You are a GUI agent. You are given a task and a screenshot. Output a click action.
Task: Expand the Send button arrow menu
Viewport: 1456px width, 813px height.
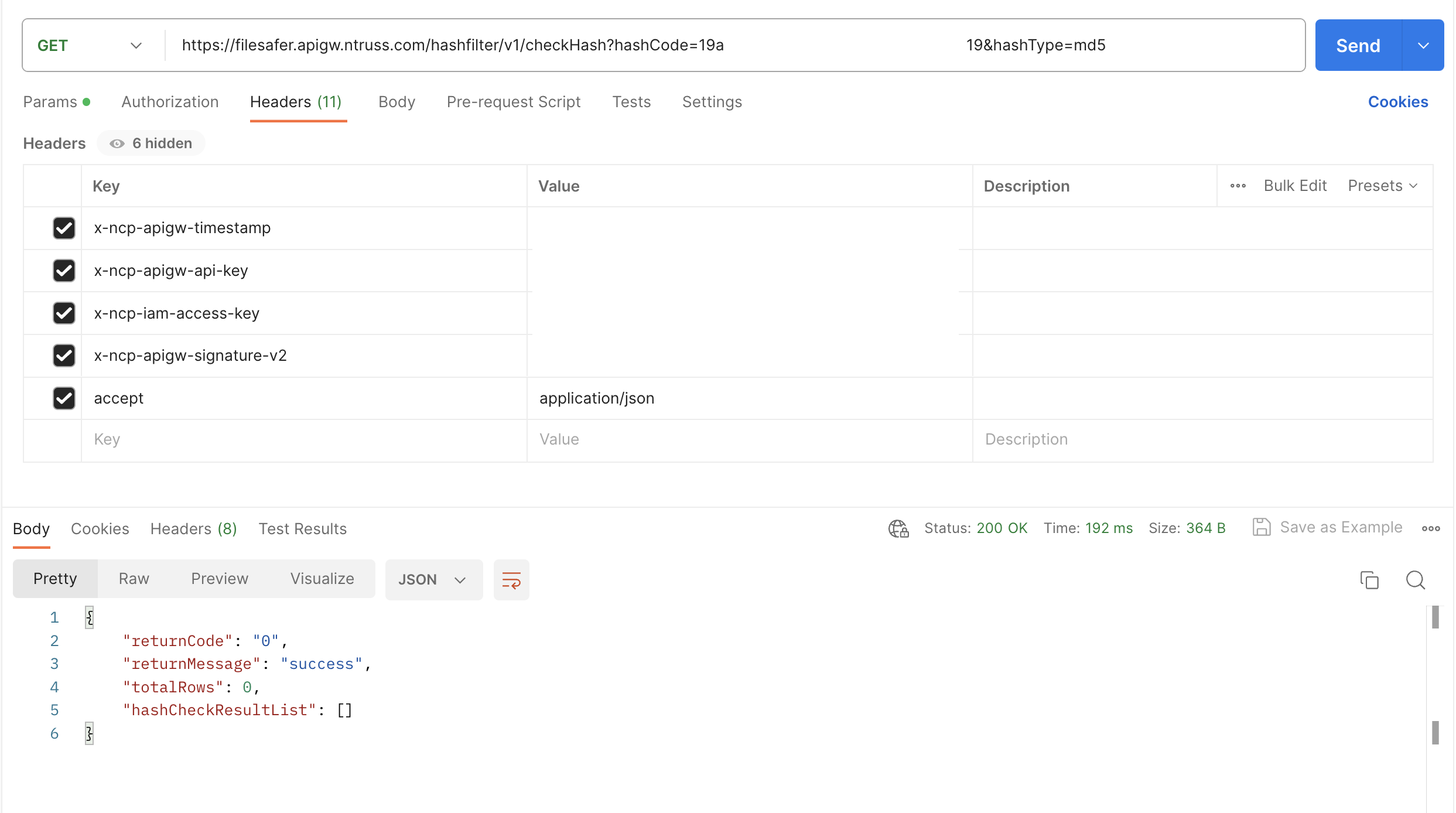[x=1423, y=46]
